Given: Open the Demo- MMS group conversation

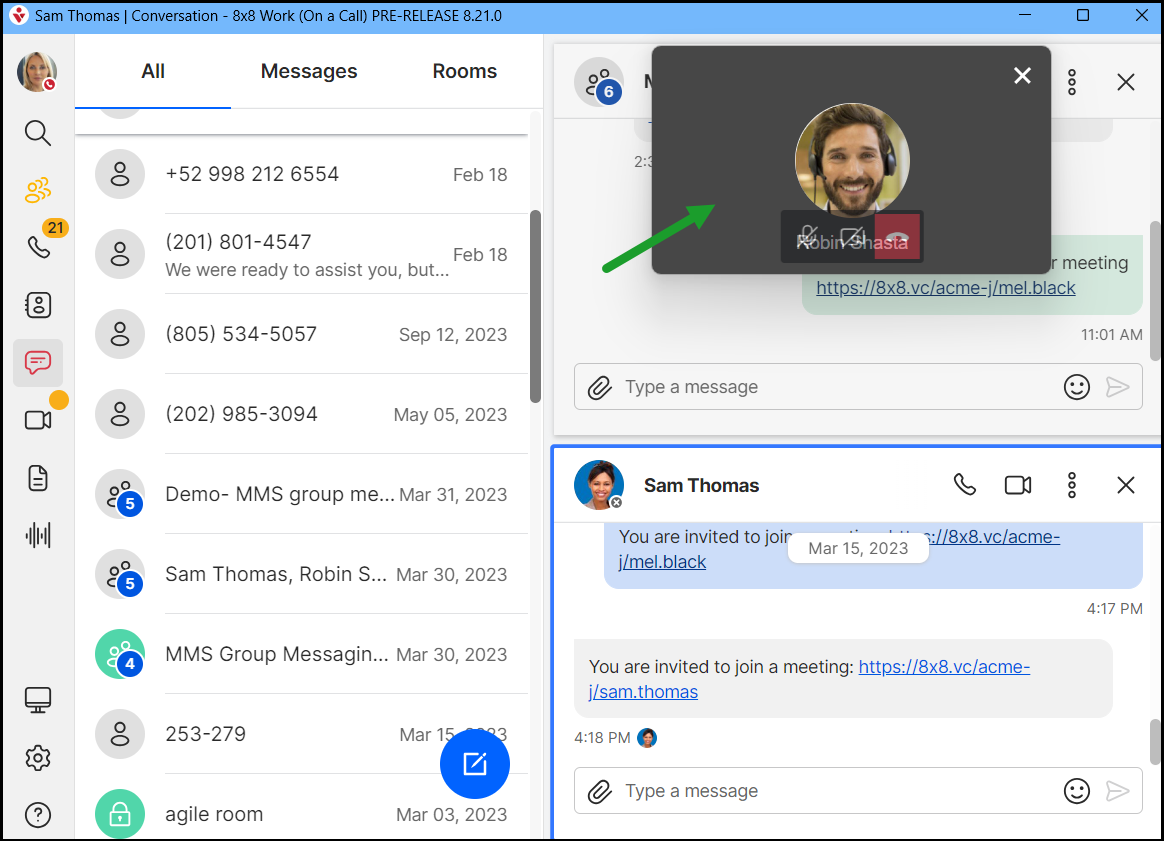Looking at the screenshot, I should tap(302, 494).
